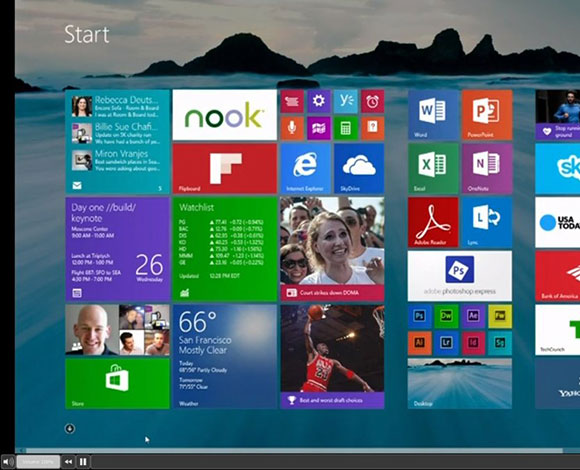Open the Weather tile for San Francisco
The image size is (580, 470).
click(225, 356)
